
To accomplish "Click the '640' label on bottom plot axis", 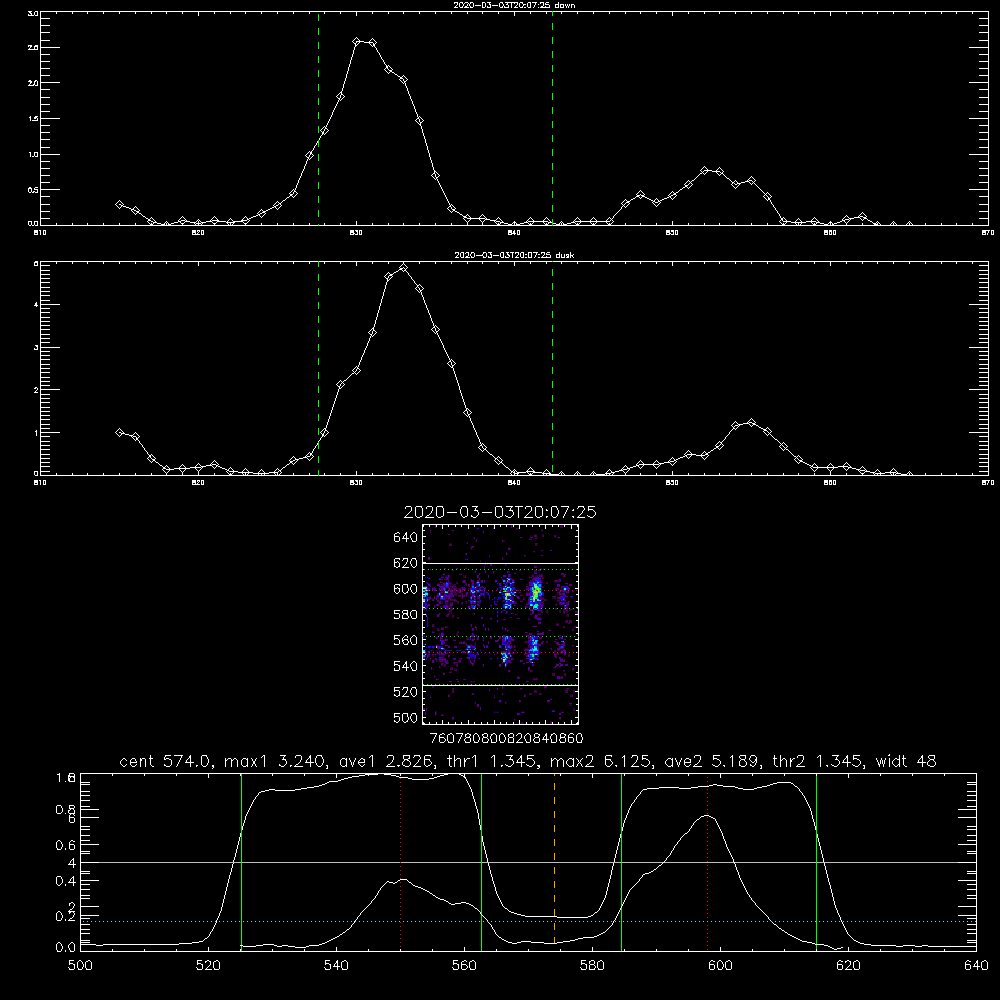I will (976, 966).
